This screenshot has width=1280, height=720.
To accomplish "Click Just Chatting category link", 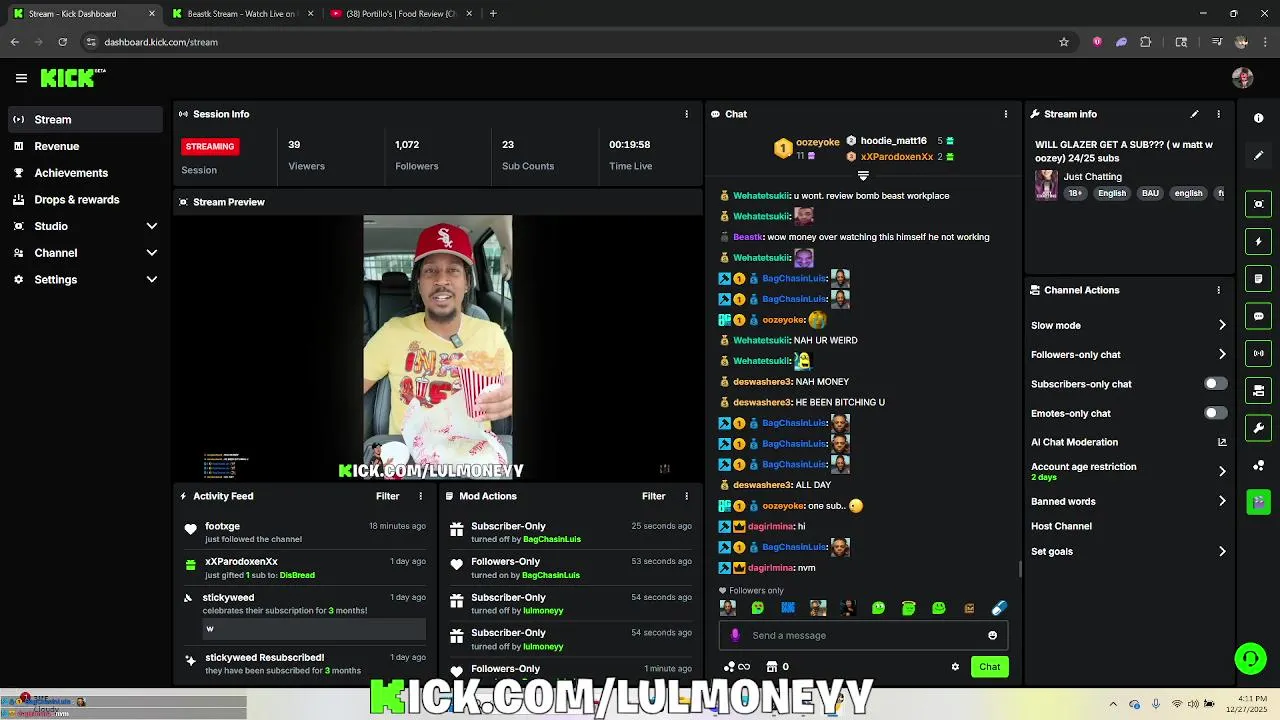I will point(1092,177).
